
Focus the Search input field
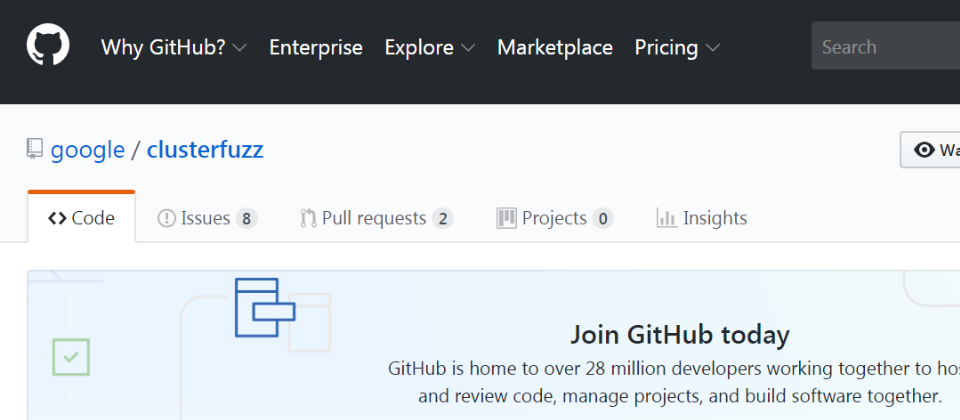(886, 46)
